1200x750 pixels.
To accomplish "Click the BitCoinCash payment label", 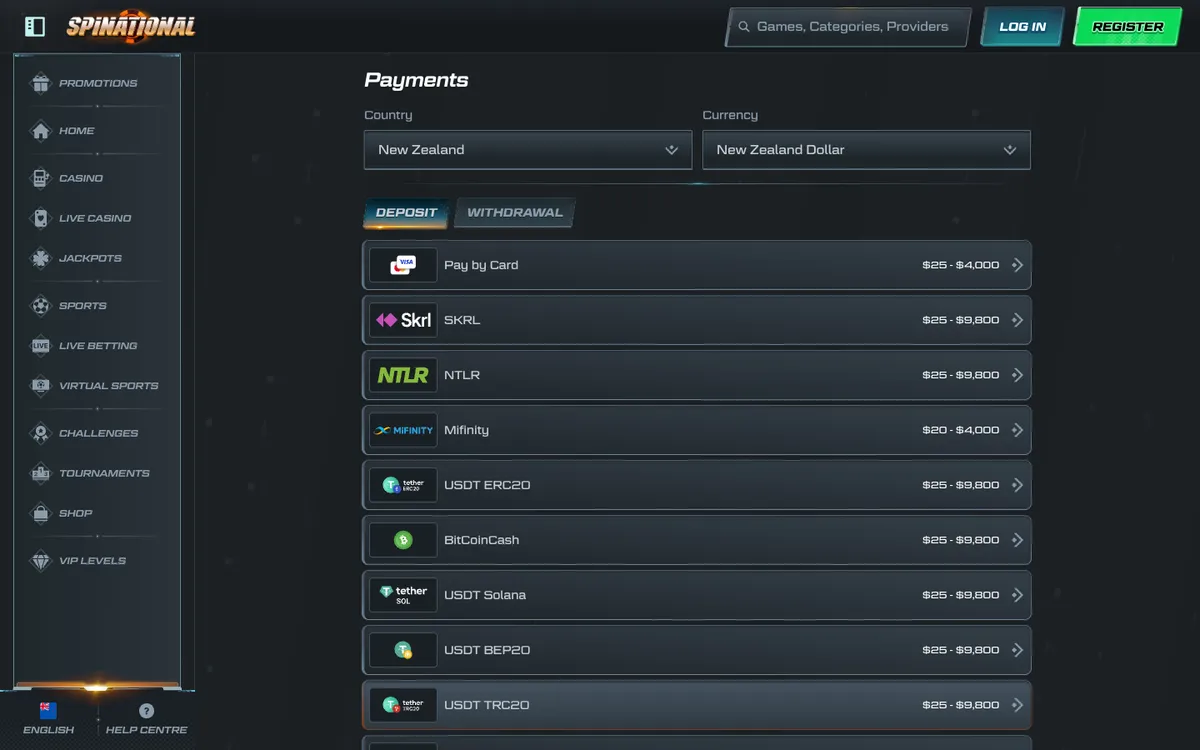I will [482, 540].
